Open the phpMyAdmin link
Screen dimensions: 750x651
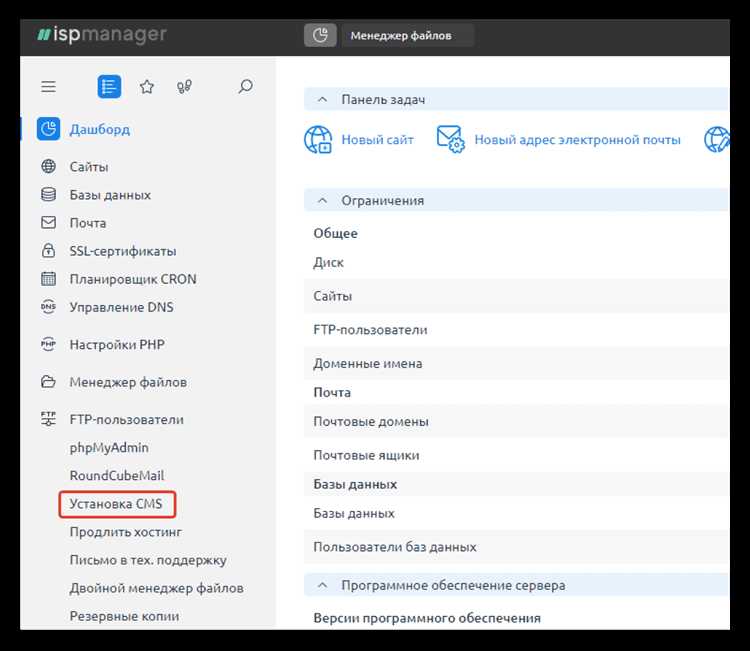tap(109, 448)
